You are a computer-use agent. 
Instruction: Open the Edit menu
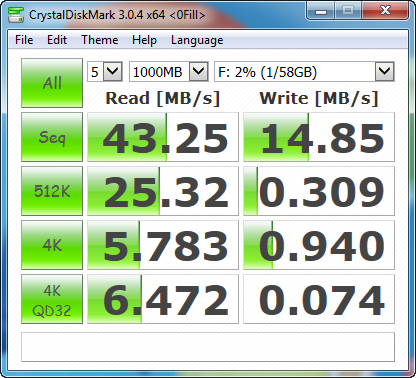tap(57, 40)
